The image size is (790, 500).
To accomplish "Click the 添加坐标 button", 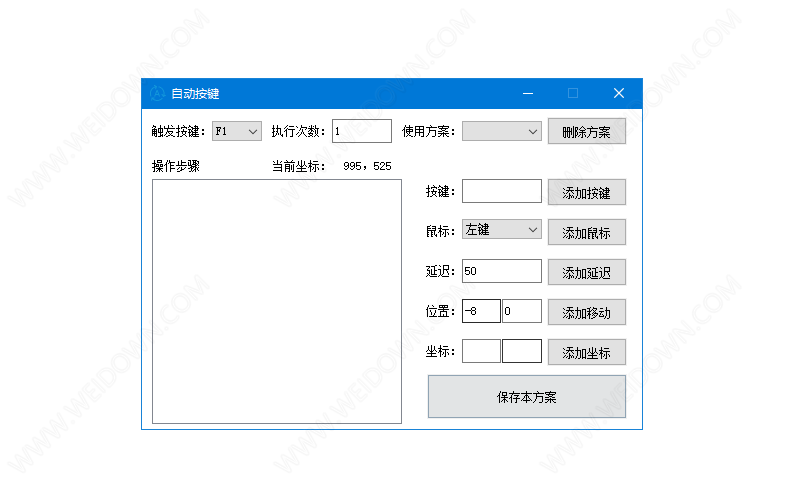I will (586, 352).
